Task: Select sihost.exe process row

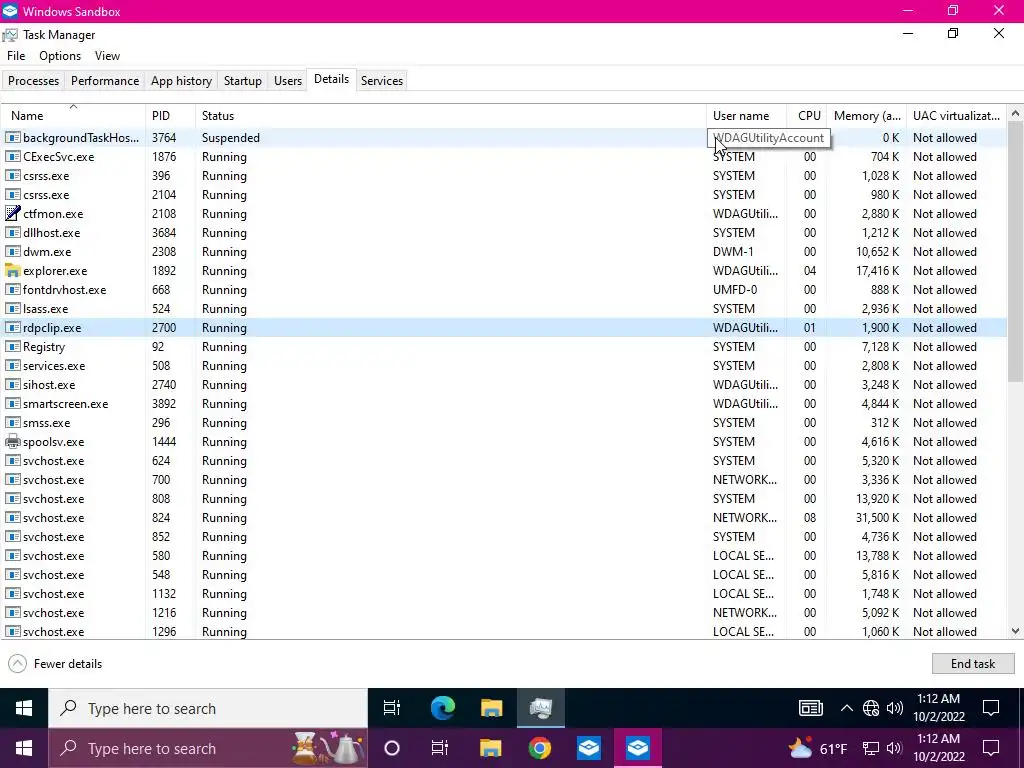Action: point(504,385)
